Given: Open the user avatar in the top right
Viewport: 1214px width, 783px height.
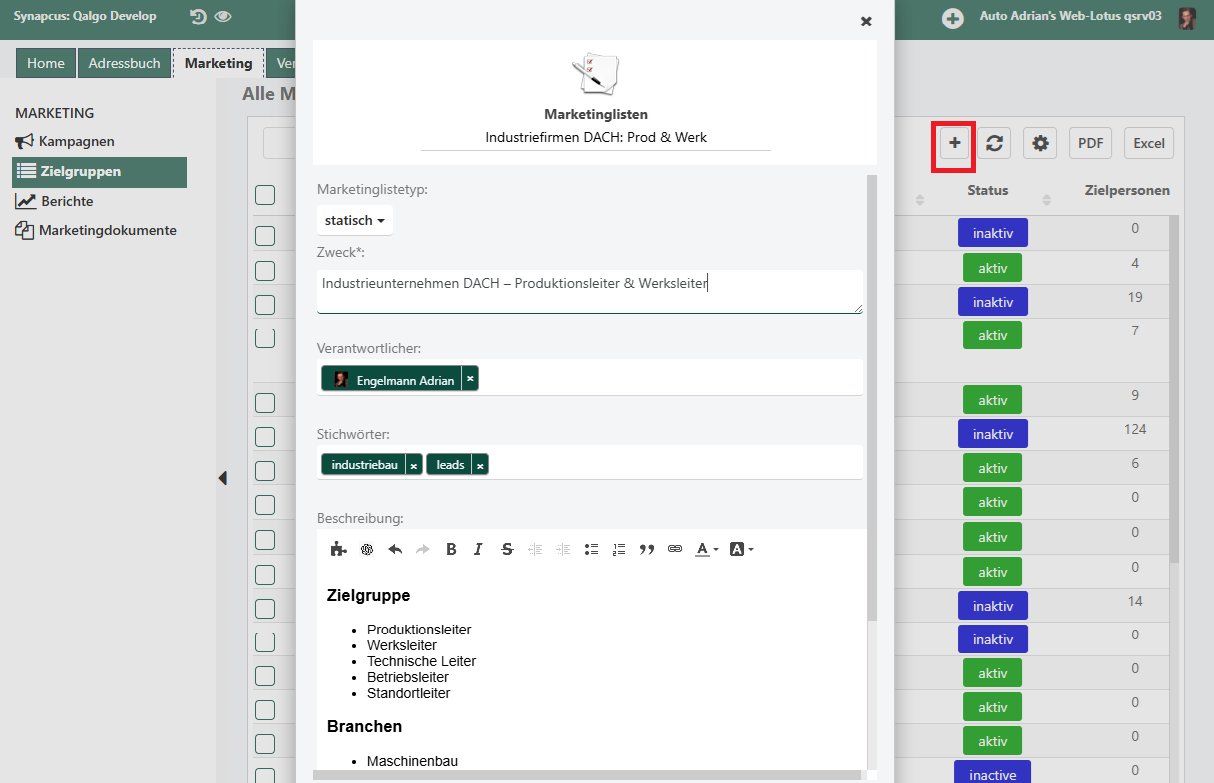Looking at the screenshot, I should (x=1187, y=18).
